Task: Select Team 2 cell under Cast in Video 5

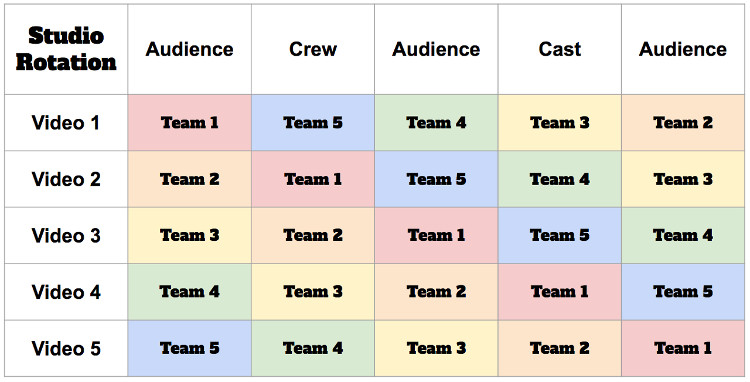Action: click(560, 348)
